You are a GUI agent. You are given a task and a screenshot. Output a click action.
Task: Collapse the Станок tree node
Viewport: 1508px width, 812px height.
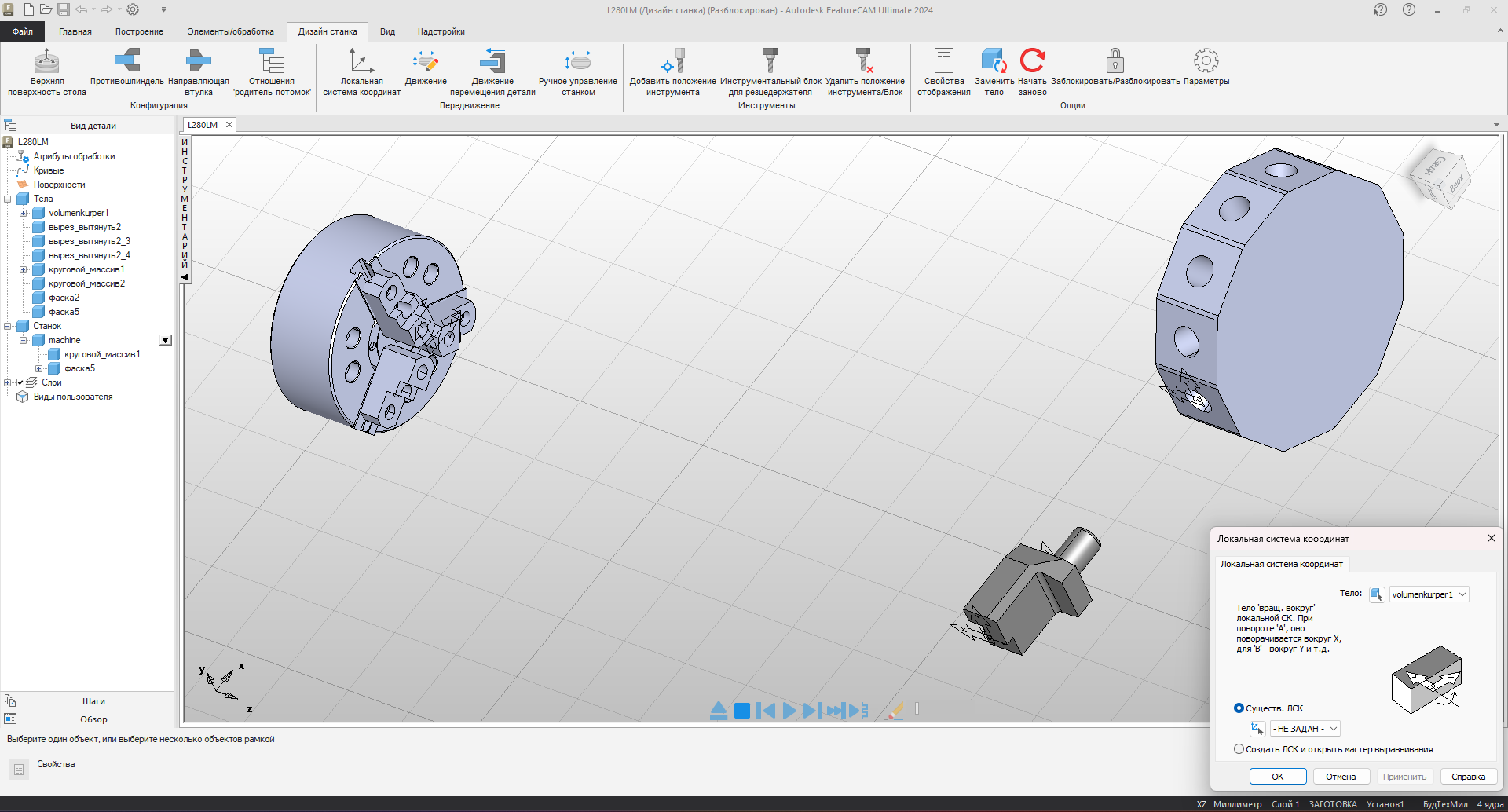[8, 326]
